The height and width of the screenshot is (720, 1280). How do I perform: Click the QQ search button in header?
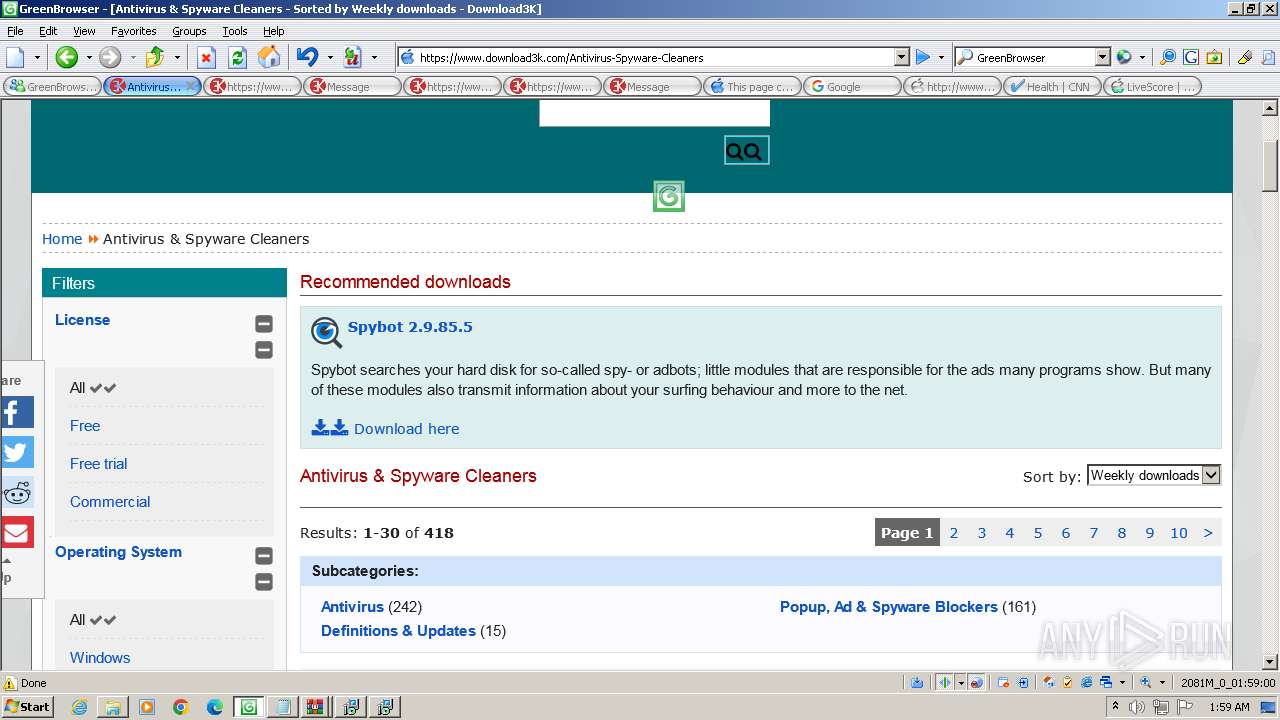746,151
